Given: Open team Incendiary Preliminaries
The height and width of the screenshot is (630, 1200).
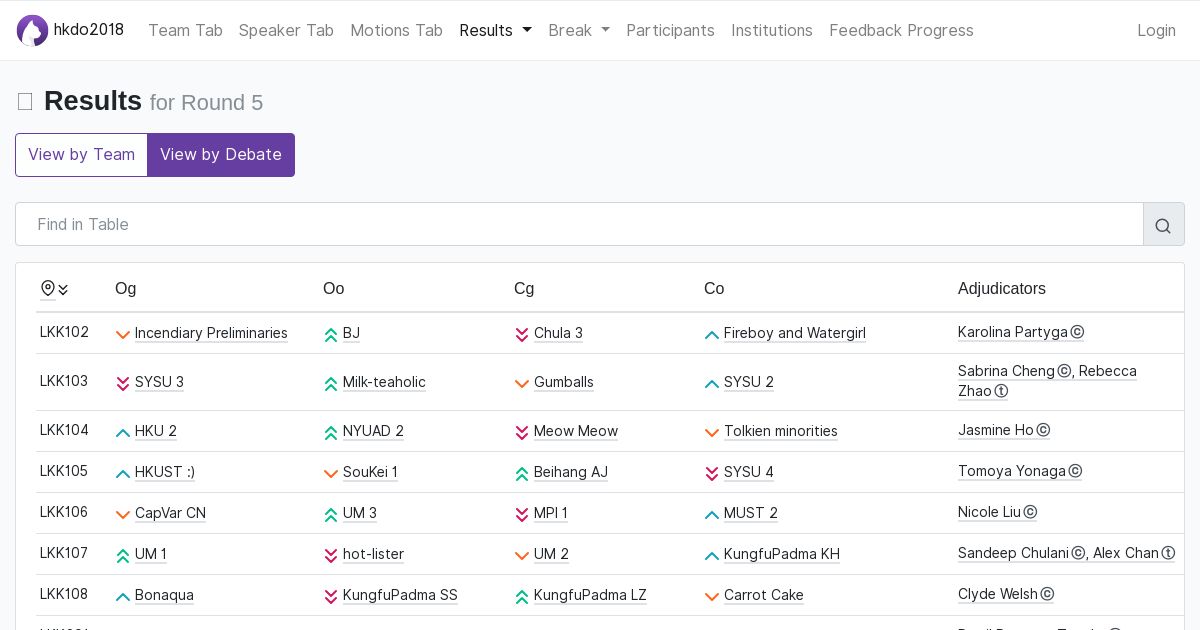Looking at the screenshot, I should (211, 333).
